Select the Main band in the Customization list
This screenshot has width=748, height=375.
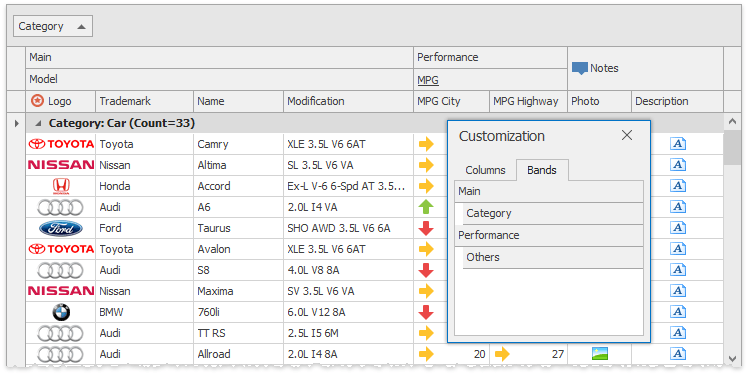click(x=549, y=191)
